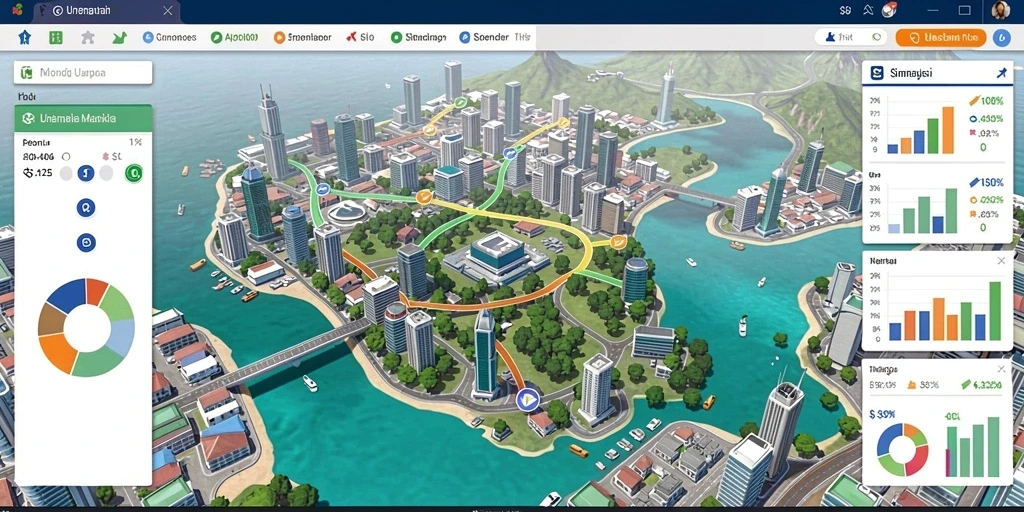Click the orange segment of the large donut chart
Image resolution: width=1024 pixels, height=512 pixels.
[57, 353]
